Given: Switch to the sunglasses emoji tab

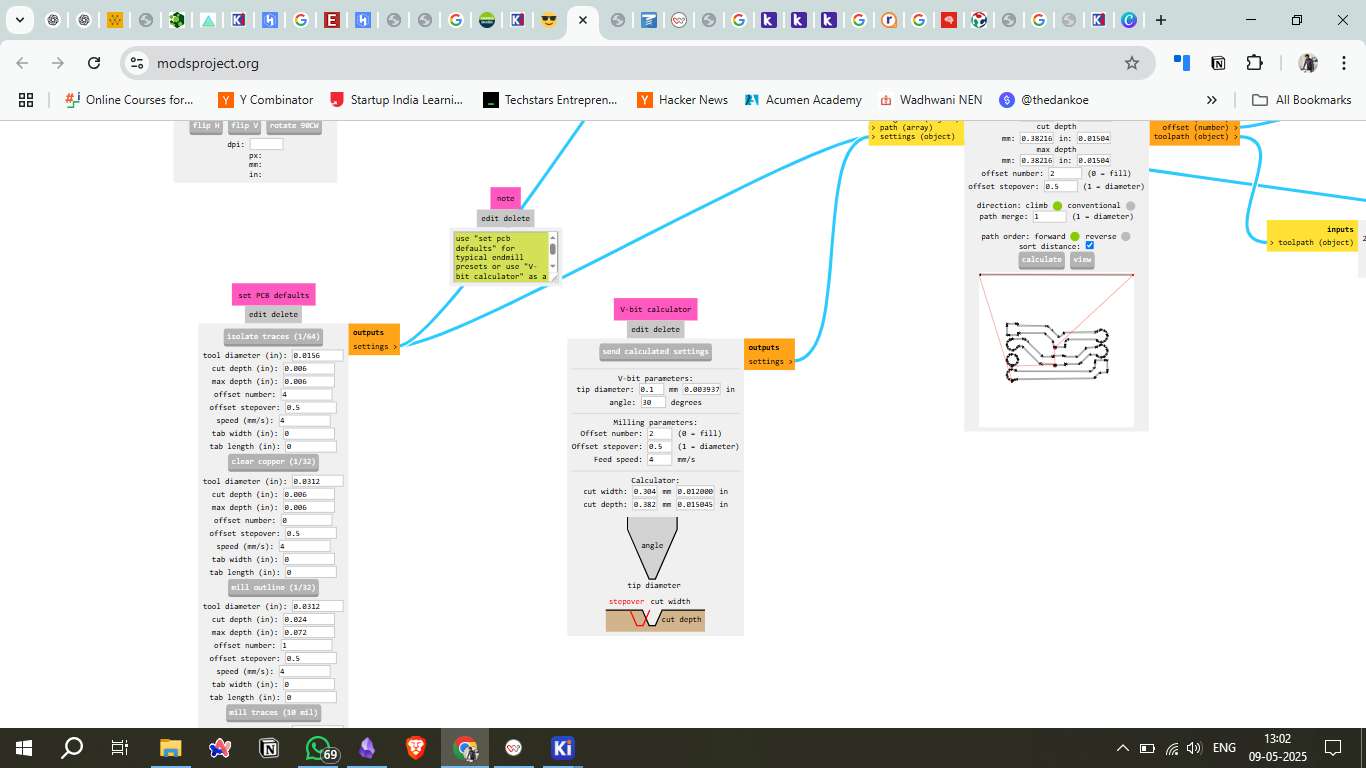Looking at the screenshot, I should click(x=547, y=20).
